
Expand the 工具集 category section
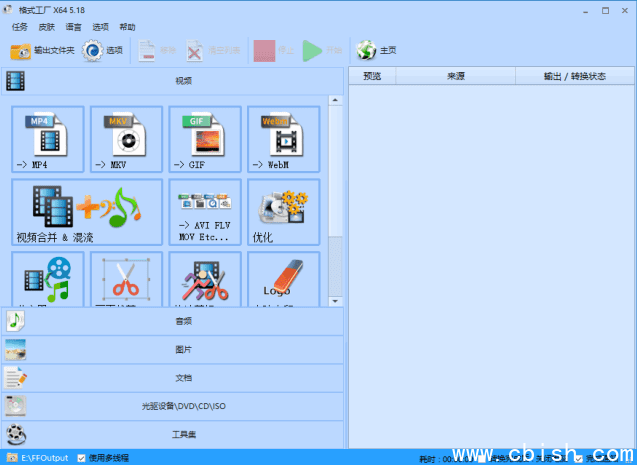[173, 434]
